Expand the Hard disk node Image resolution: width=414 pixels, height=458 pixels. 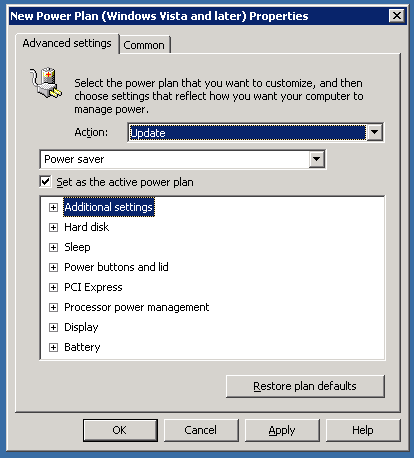(x=53, y=227)
